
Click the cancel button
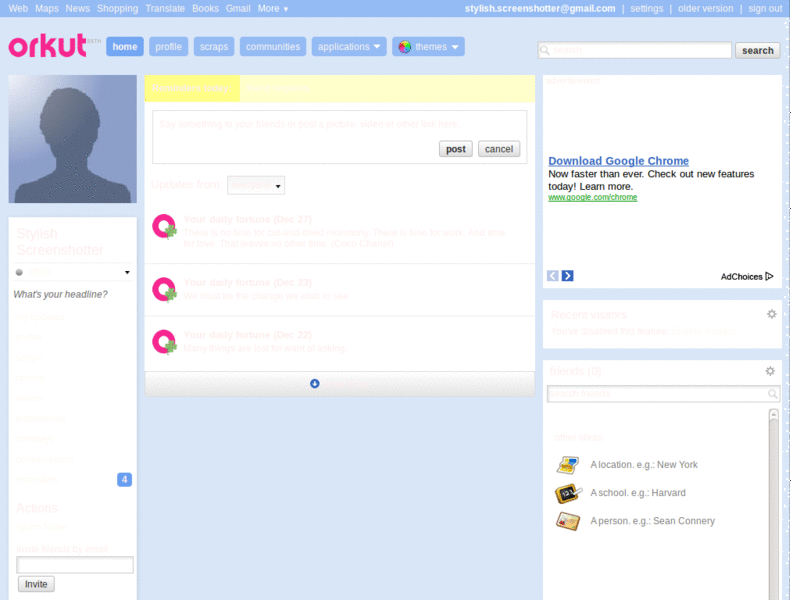pos(499,149)
